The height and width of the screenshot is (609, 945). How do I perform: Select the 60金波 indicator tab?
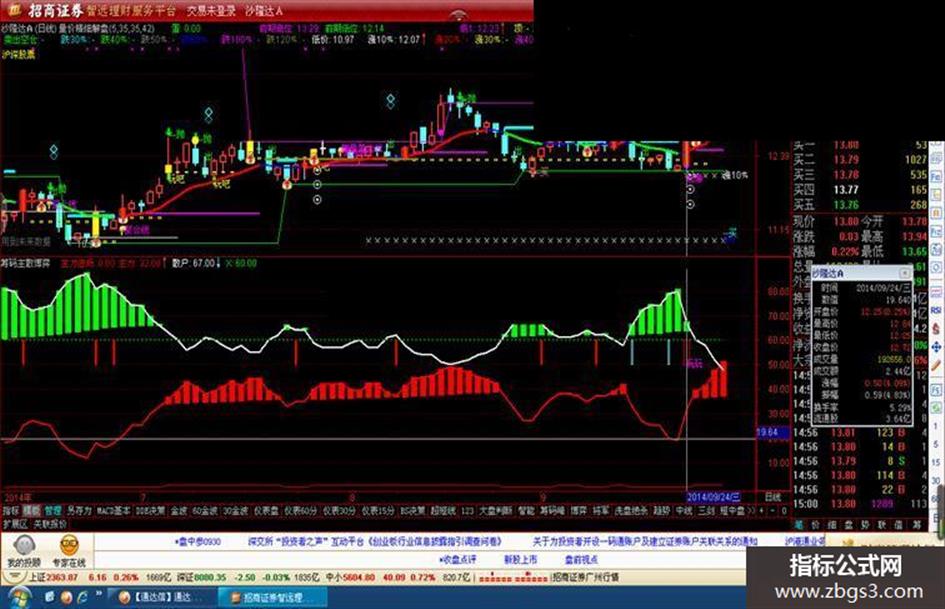(205, 511)
